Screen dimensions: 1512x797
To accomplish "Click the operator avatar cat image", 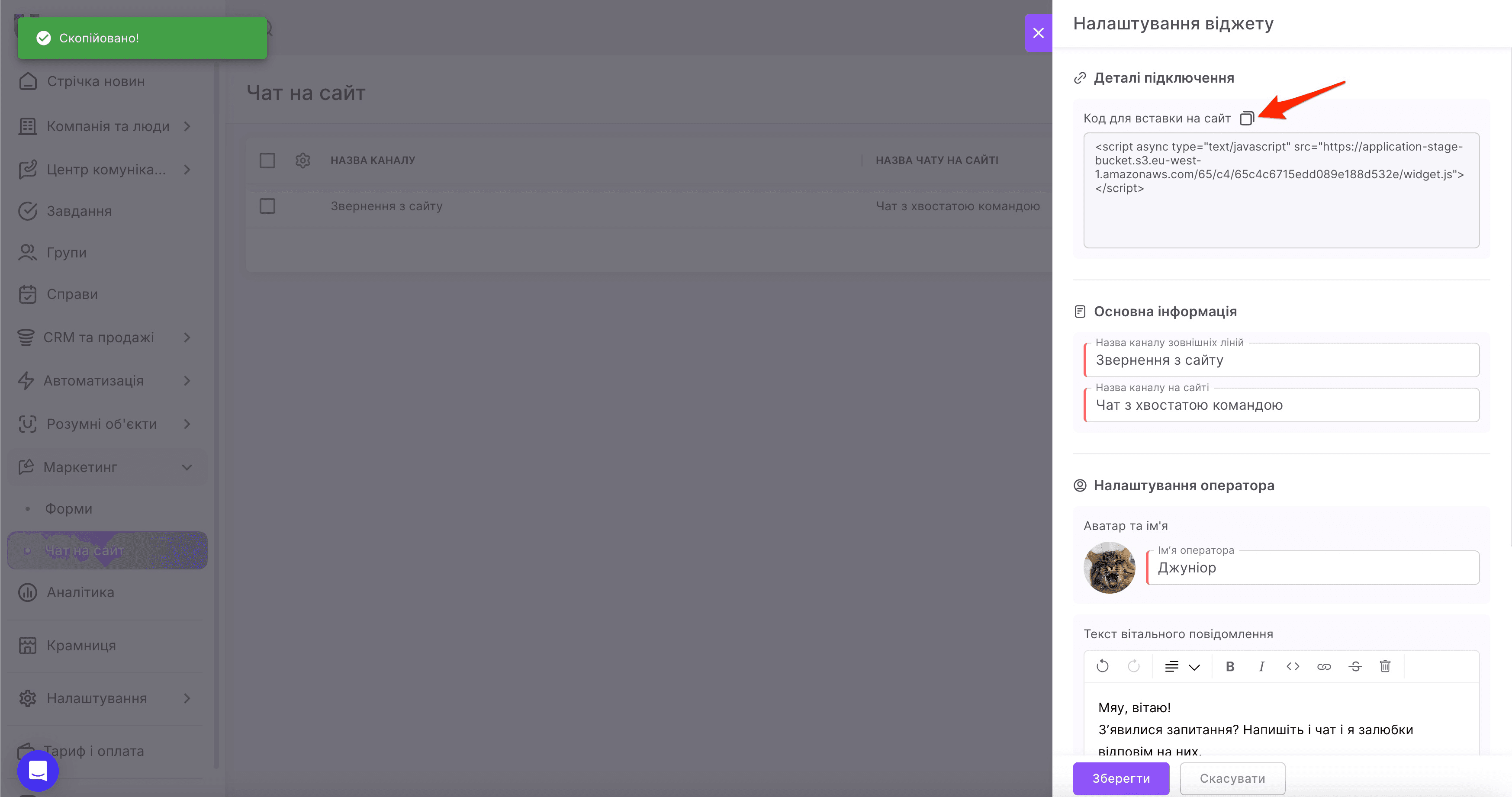I will point(1110,567).
